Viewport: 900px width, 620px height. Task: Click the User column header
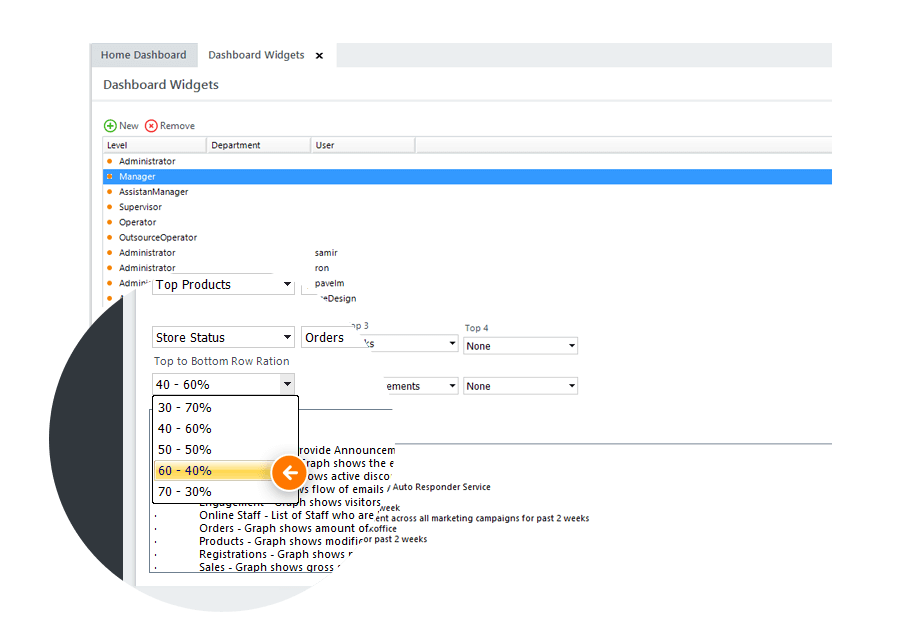pyautogui.click(x=363, y=145)
